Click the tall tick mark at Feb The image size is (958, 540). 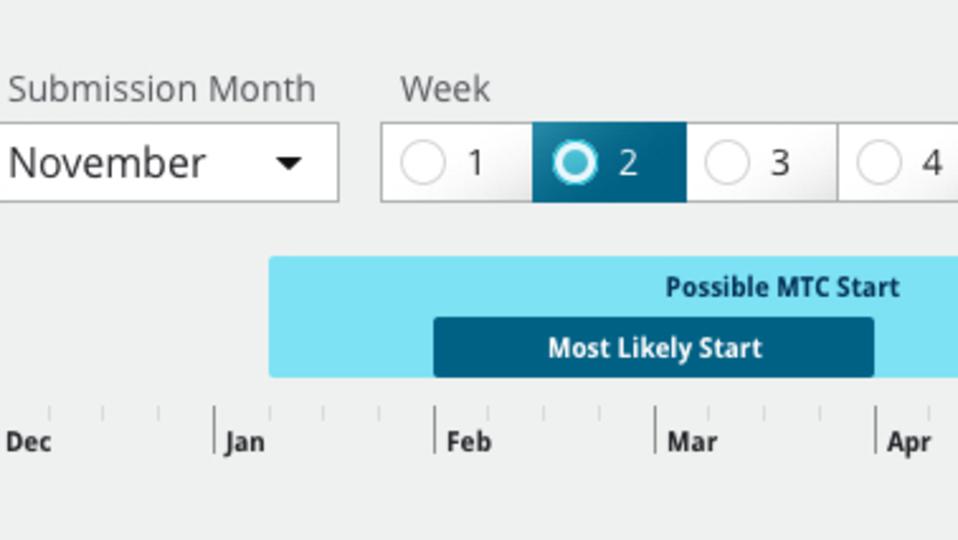click(x=434, y=428)
